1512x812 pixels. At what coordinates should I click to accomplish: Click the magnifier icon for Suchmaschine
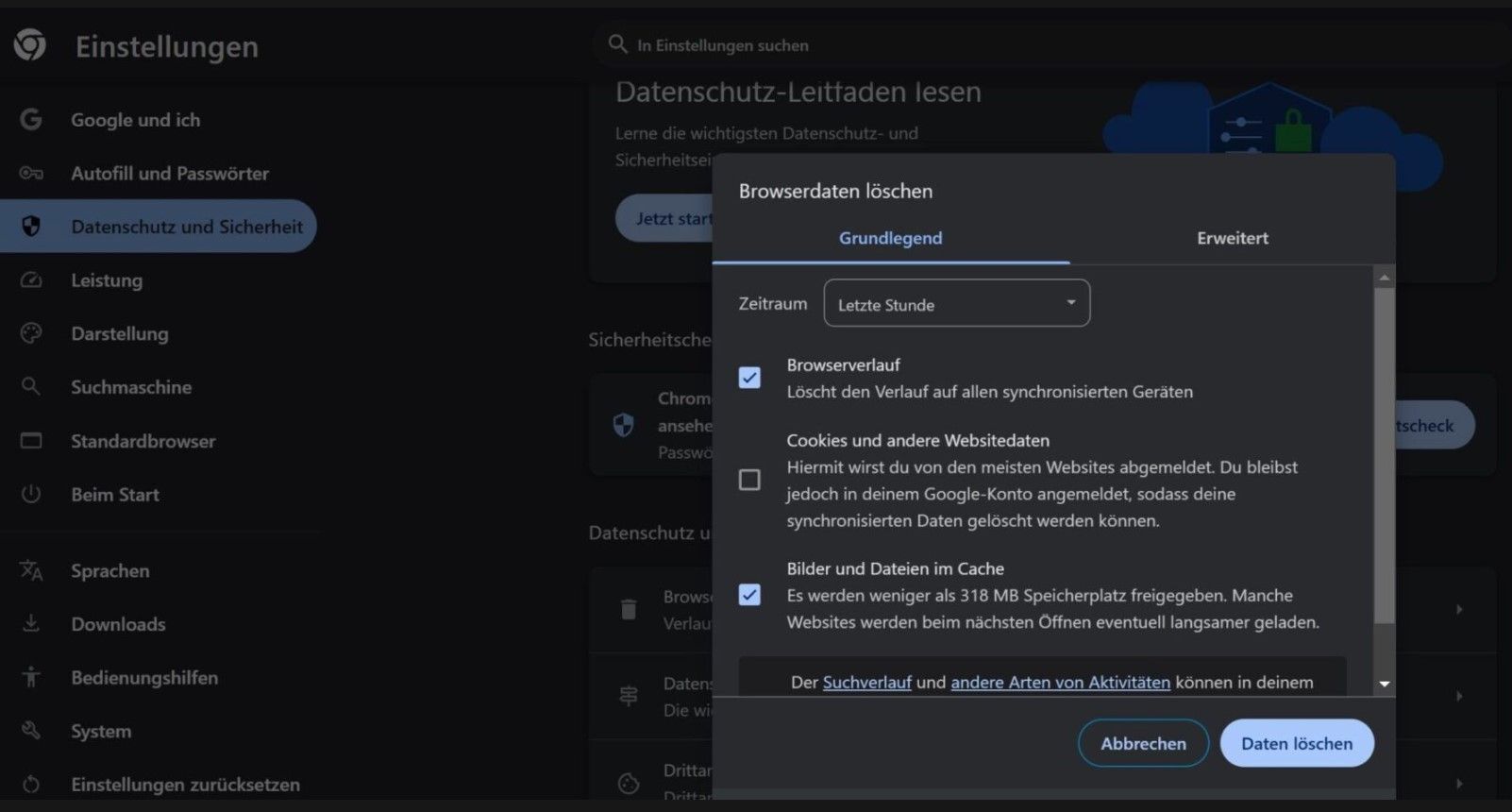(x=31, y=387)
